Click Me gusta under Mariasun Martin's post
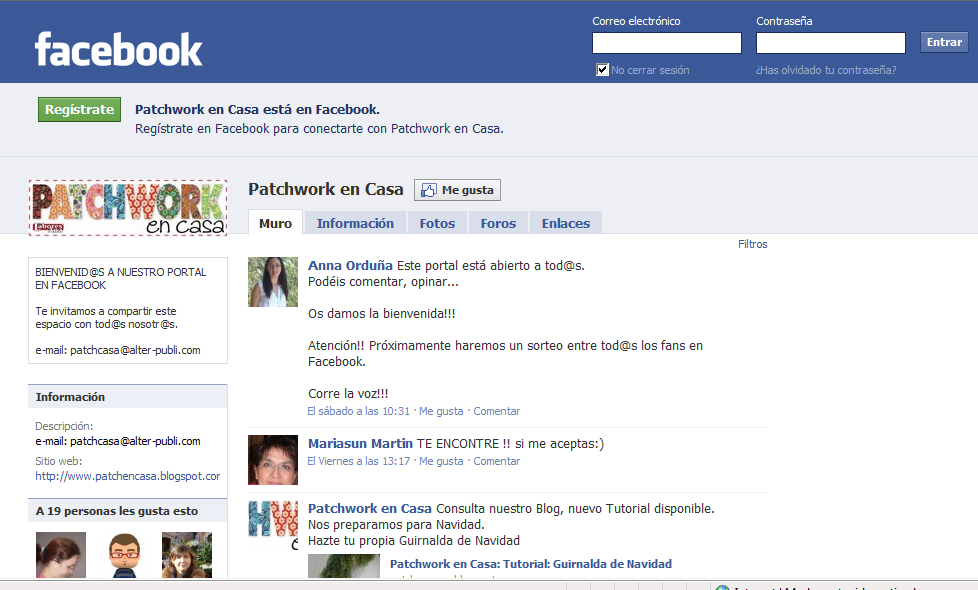The width and height of the screenshot is (978, 590). (x=441, y=461)
